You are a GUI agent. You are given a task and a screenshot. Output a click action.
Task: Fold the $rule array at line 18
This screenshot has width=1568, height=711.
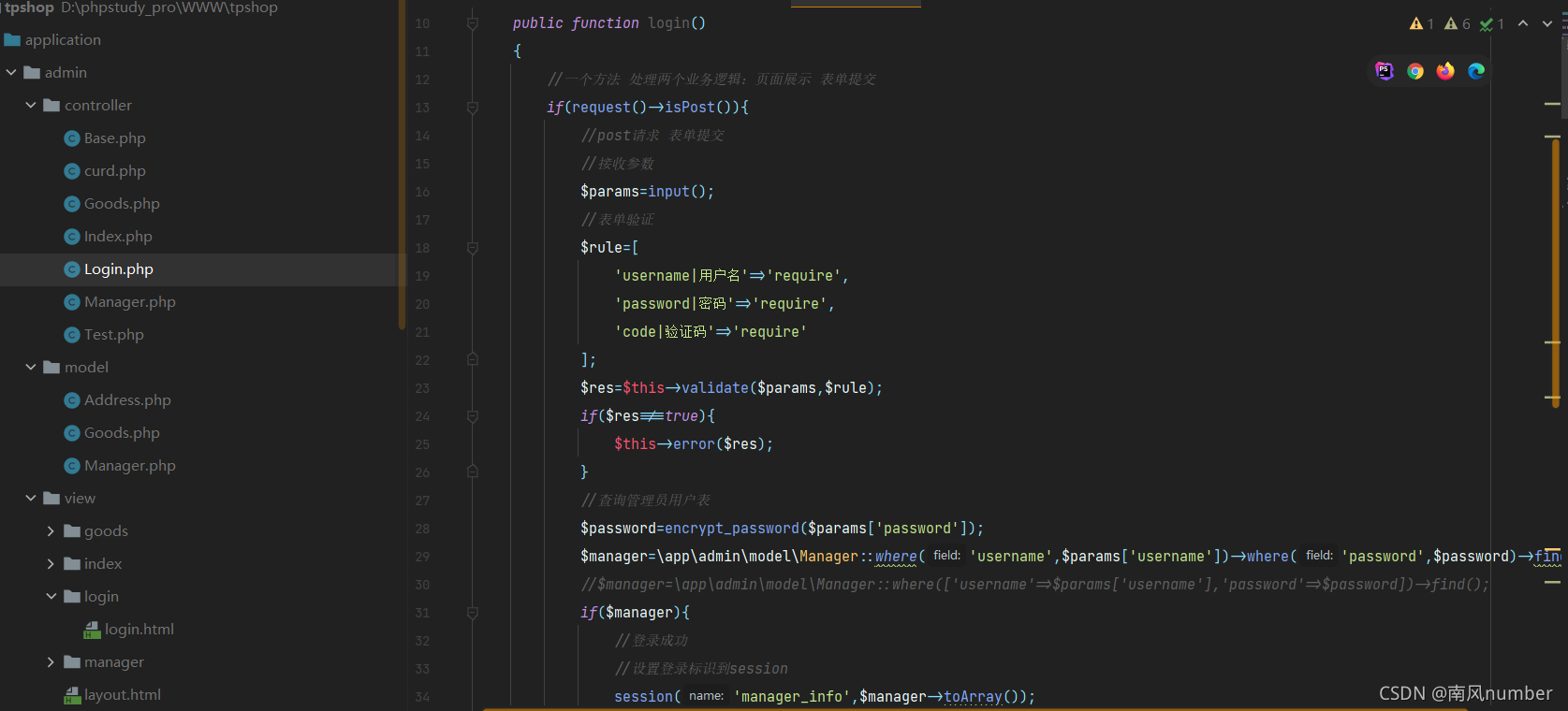coord(473,248)
